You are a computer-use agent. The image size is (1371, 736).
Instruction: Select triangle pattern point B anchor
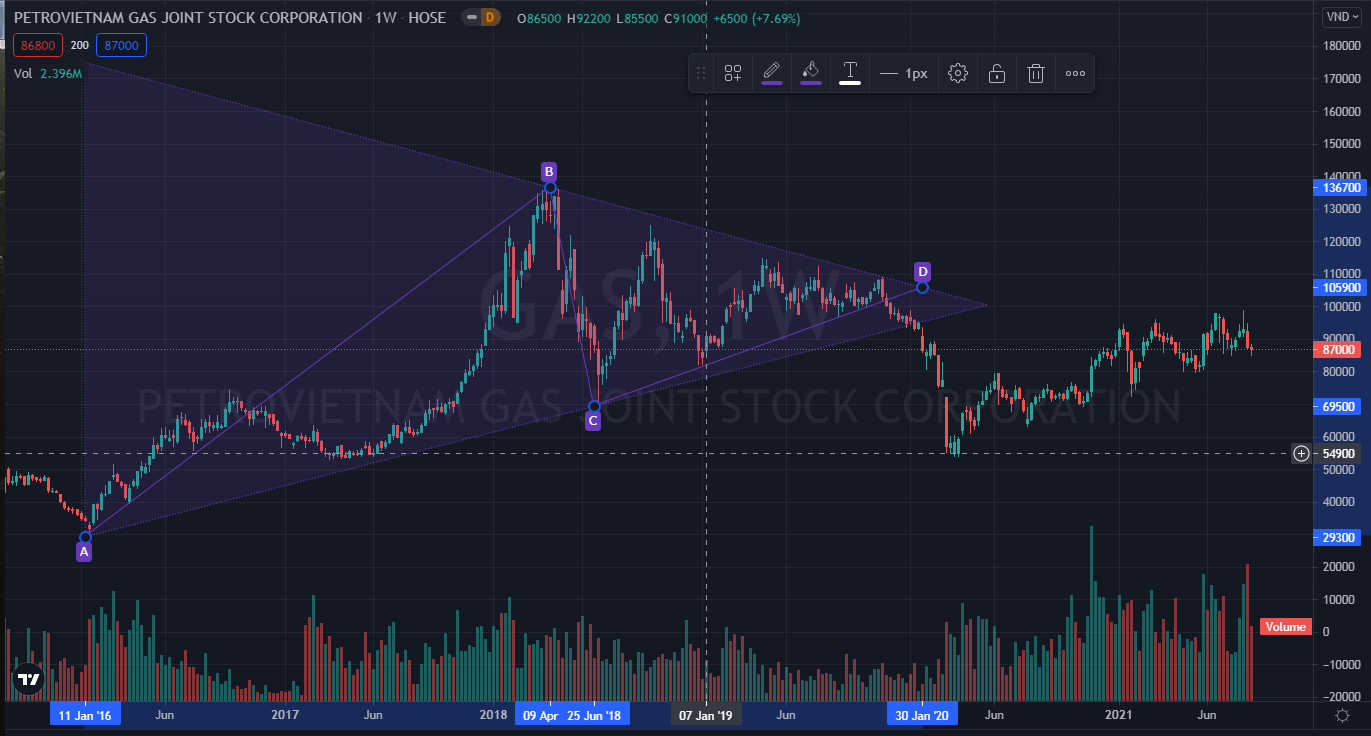pos(550,188)
